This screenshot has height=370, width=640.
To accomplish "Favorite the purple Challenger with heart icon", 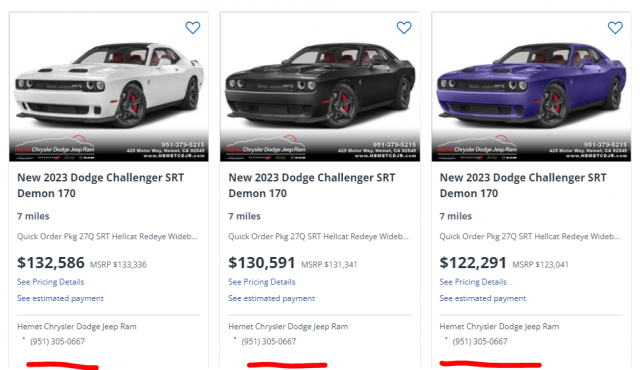I will click(x=615, y=28).
